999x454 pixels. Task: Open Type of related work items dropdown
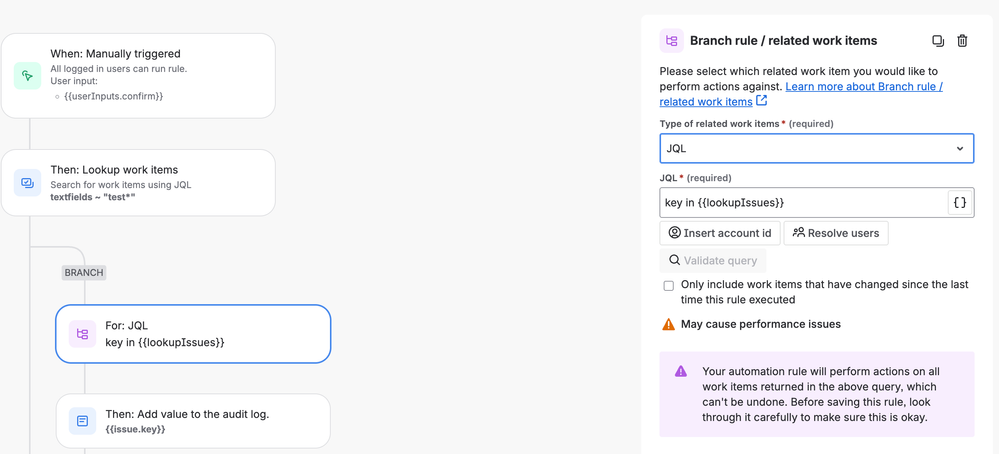point(816,149)
